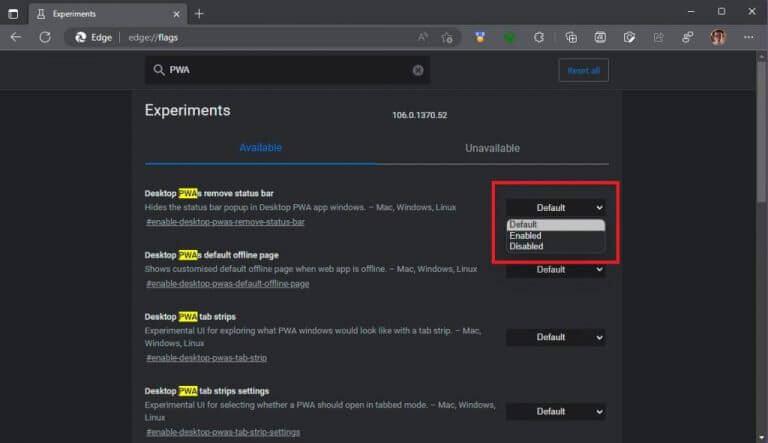Viewport: 768px width, 443px height.
Task: Click into the PWA search flags field
Action: [x=287, y=70]
